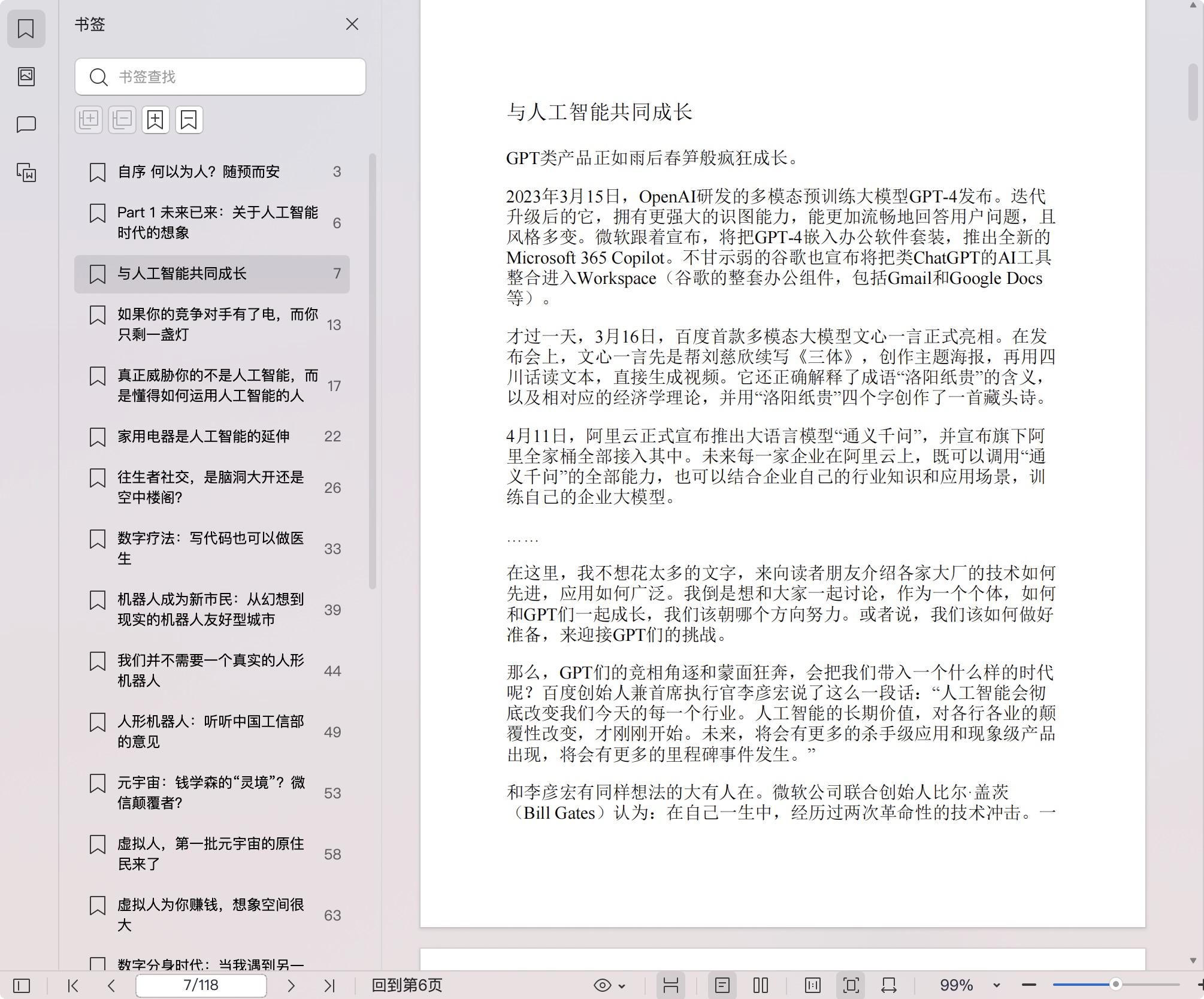Jump to 如果你的竞争对手有了电 bookmark
The height and width of the screenshot is (999, 1204).
tap(212, 325)
